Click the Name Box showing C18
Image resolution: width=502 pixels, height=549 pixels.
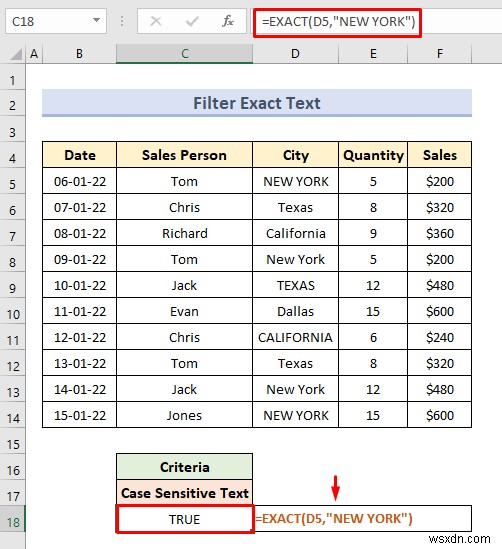56,21
